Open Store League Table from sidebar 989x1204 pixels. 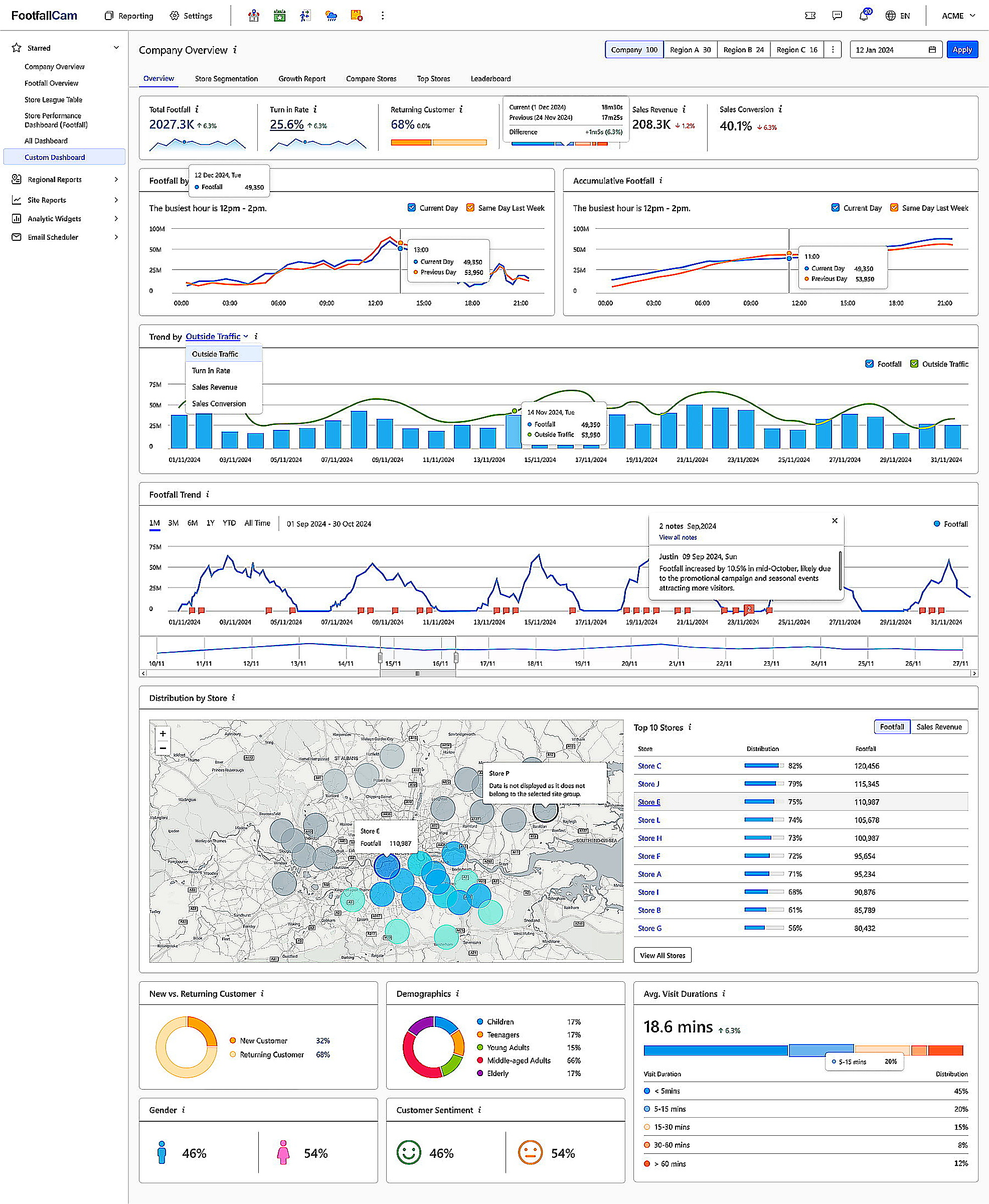coord(54,100)
